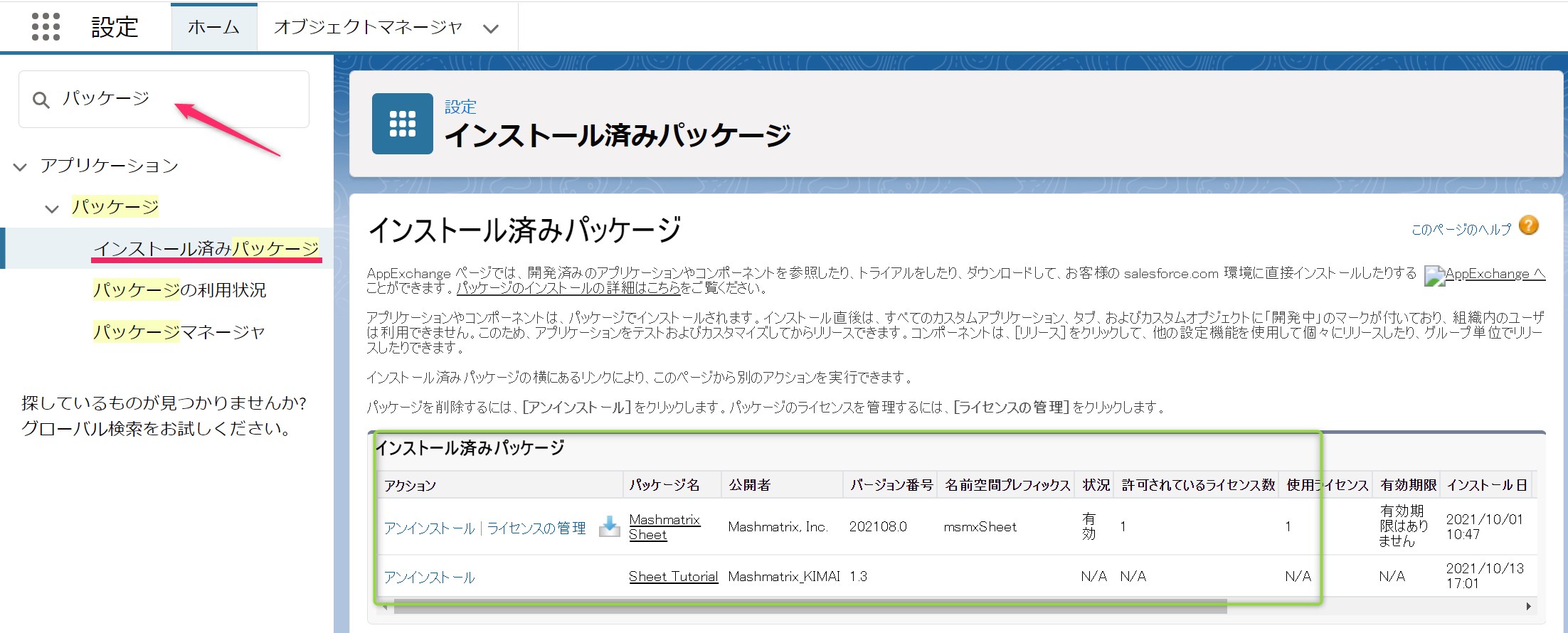Select パッケージの利用状況 in the sidebar
The height and width of the screenshot is (633, 1568).
coord(179,290)
